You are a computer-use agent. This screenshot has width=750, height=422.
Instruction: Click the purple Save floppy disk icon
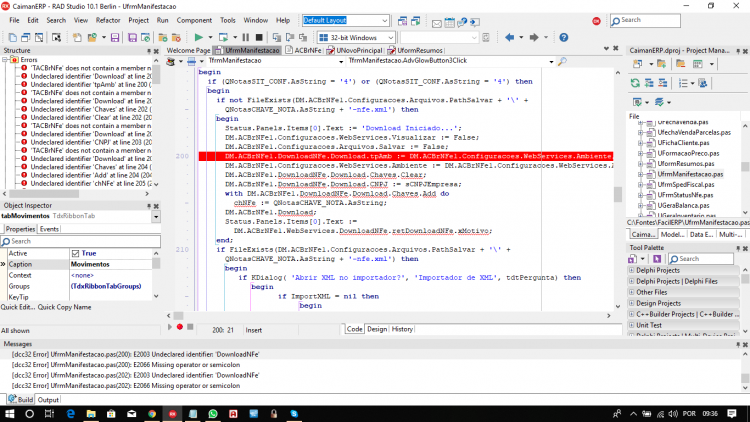115,37
